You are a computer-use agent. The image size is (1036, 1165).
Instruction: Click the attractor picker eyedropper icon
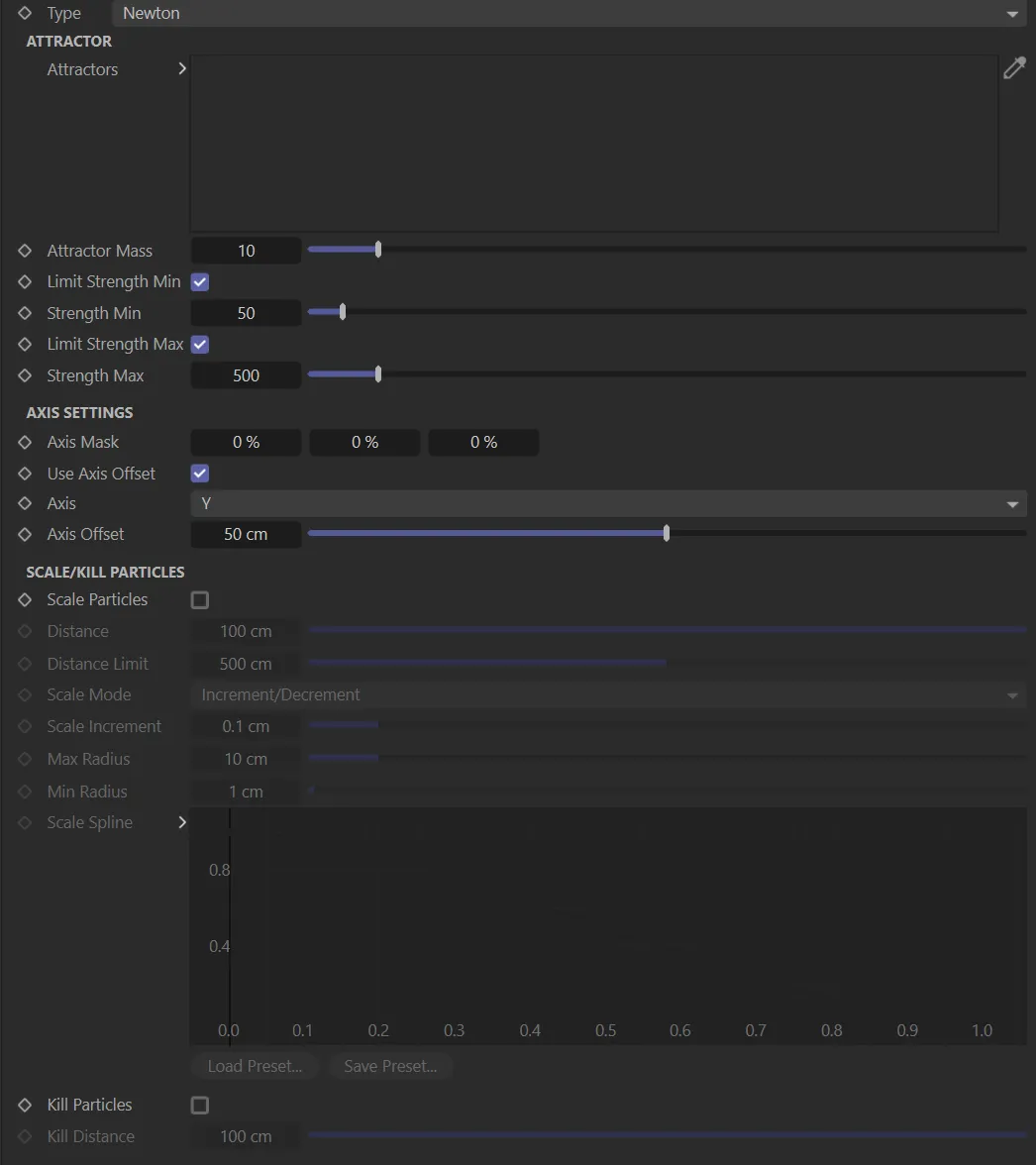click(1014, 68)
